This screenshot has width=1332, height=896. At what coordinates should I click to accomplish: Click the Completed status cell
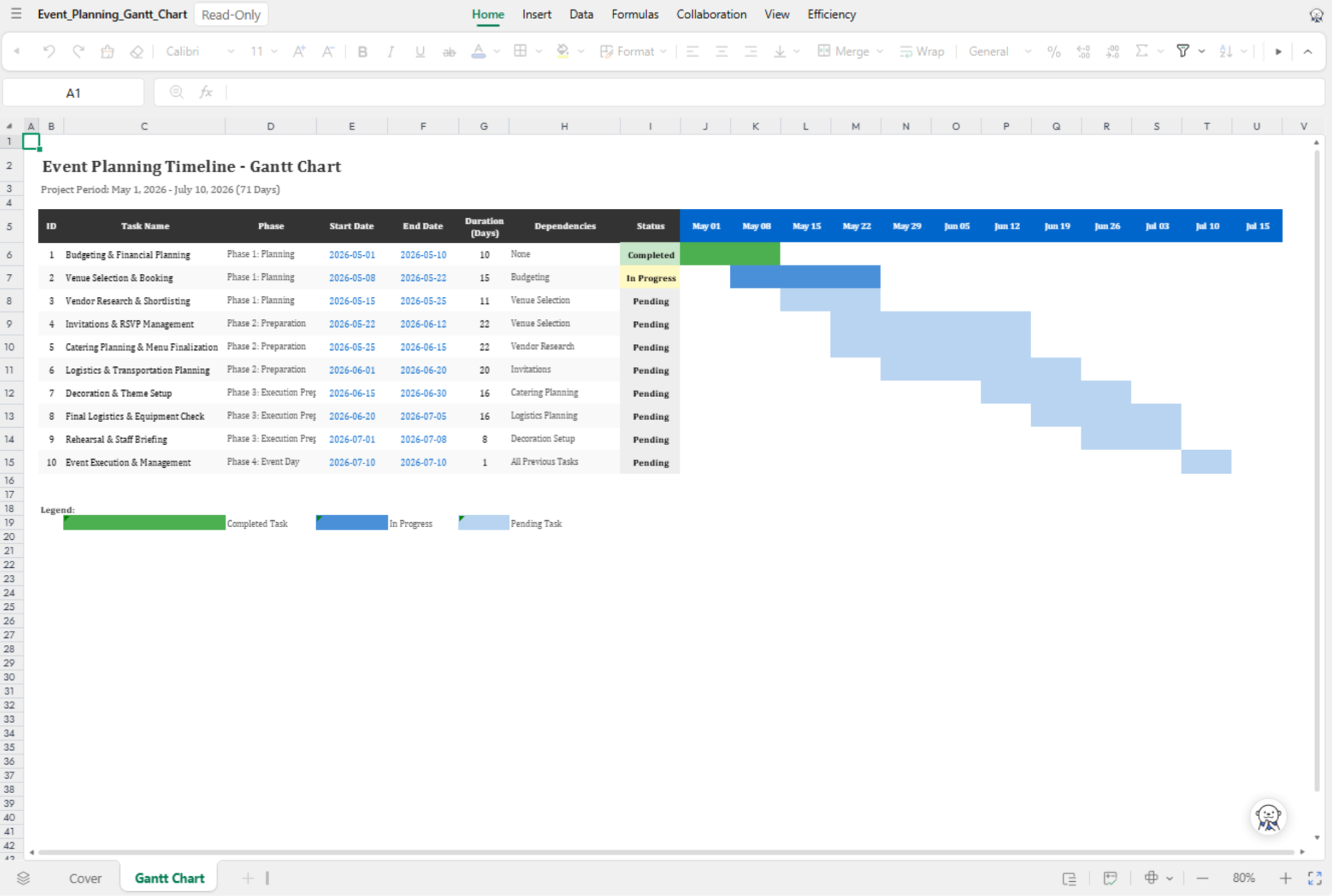pyautogui.click(x=650, y=254)
